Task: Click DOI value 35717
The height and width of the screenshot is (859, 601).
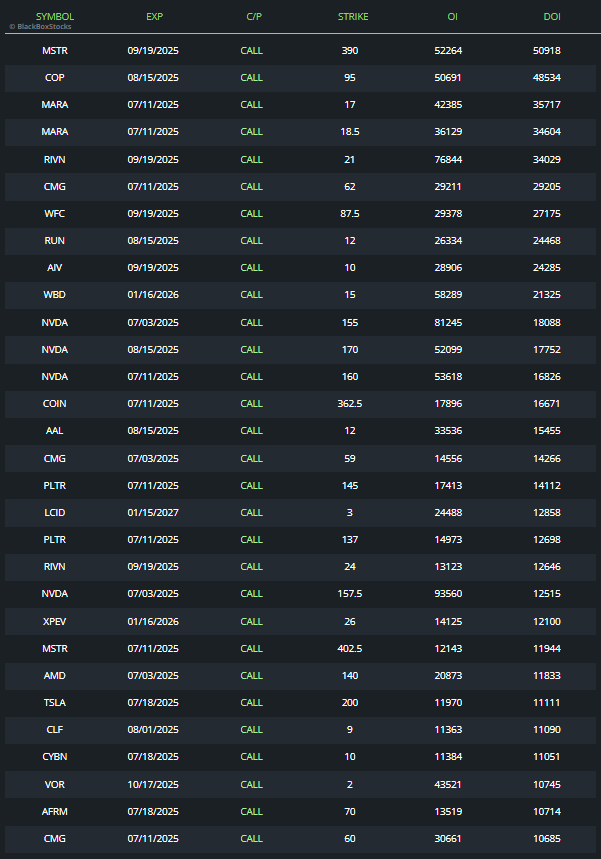Action: click(x=547, y=104)
